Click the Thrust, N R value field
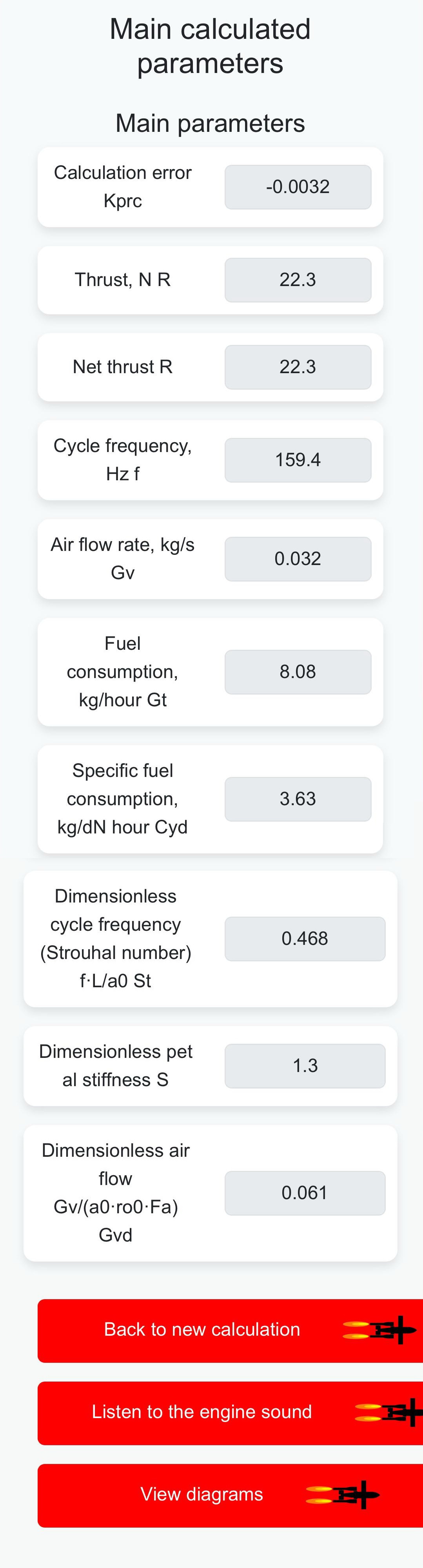 pos(298,280)
